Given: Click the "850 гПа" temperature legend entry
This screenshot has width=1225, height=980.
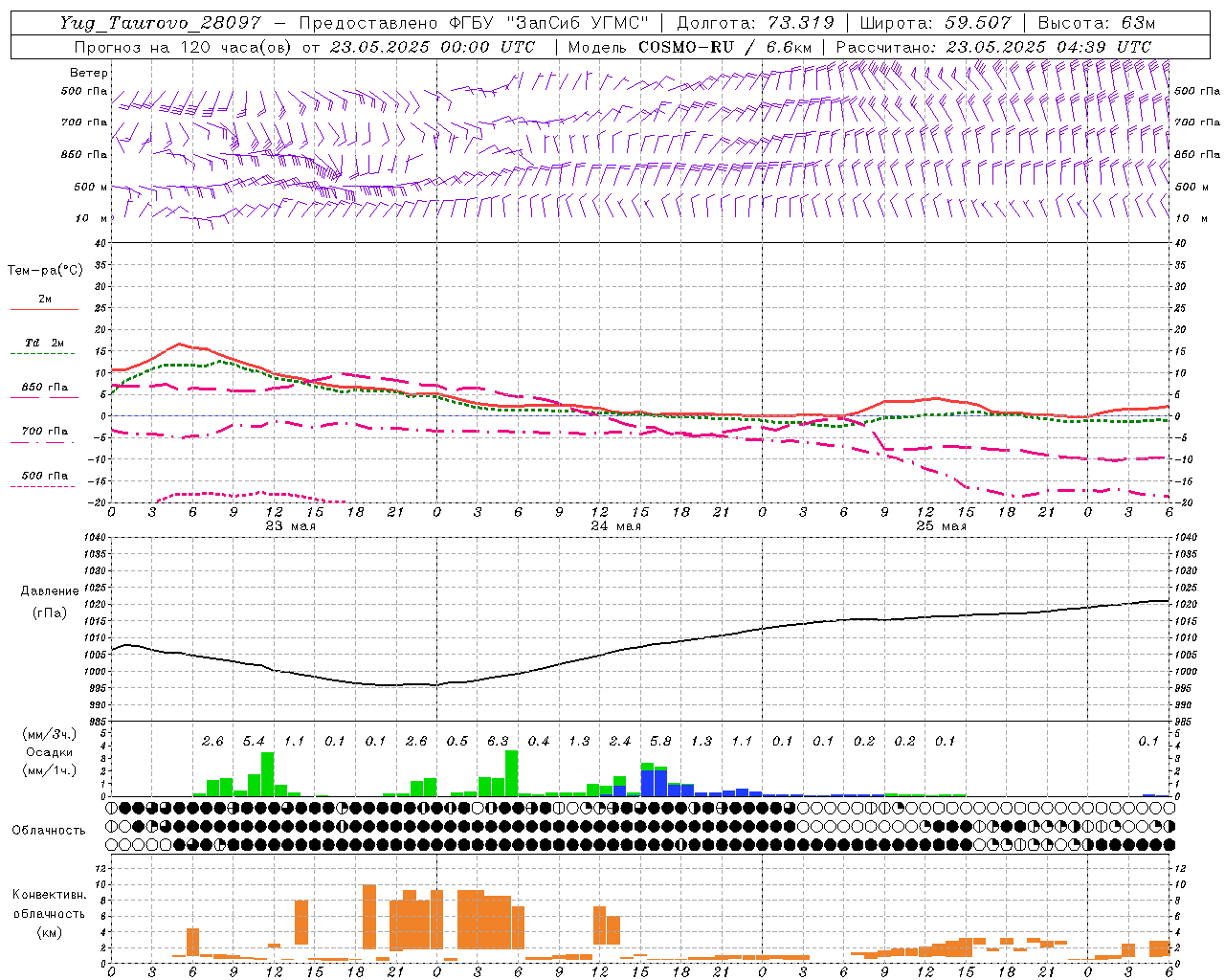Looking at the screenshot, I should click(x=45, y=388).
